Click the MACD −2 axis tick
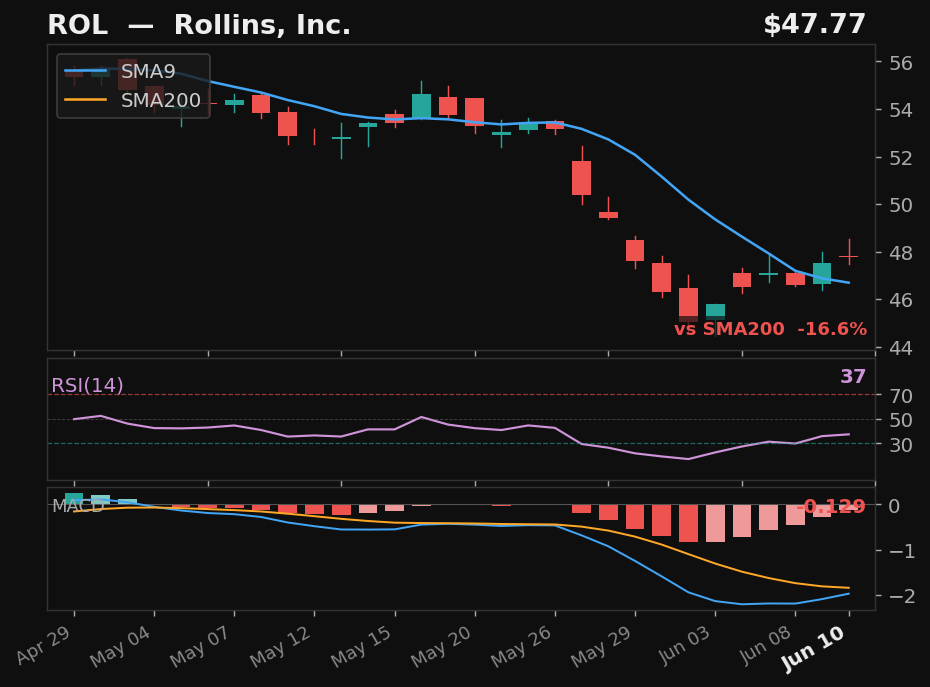Image resolution: width=930 pixels, height=687 pixels. [x=902, y=596]
